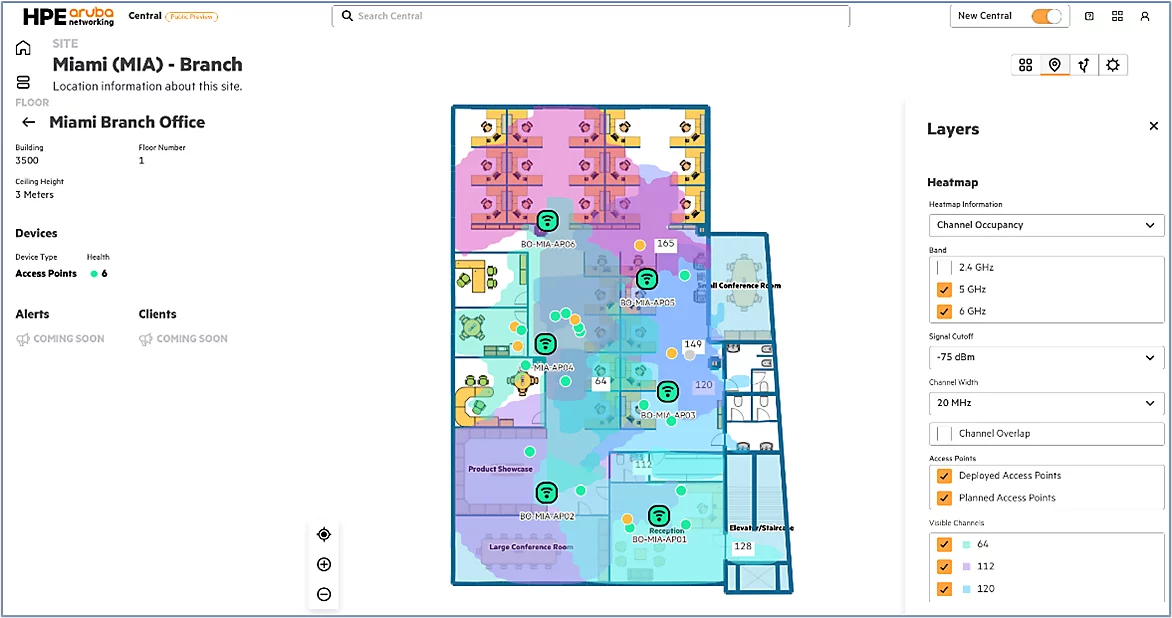This screenshot has height=618, width=1172.
Task: Click the Elevator/Staircase label on map
Action: [762, 528]
